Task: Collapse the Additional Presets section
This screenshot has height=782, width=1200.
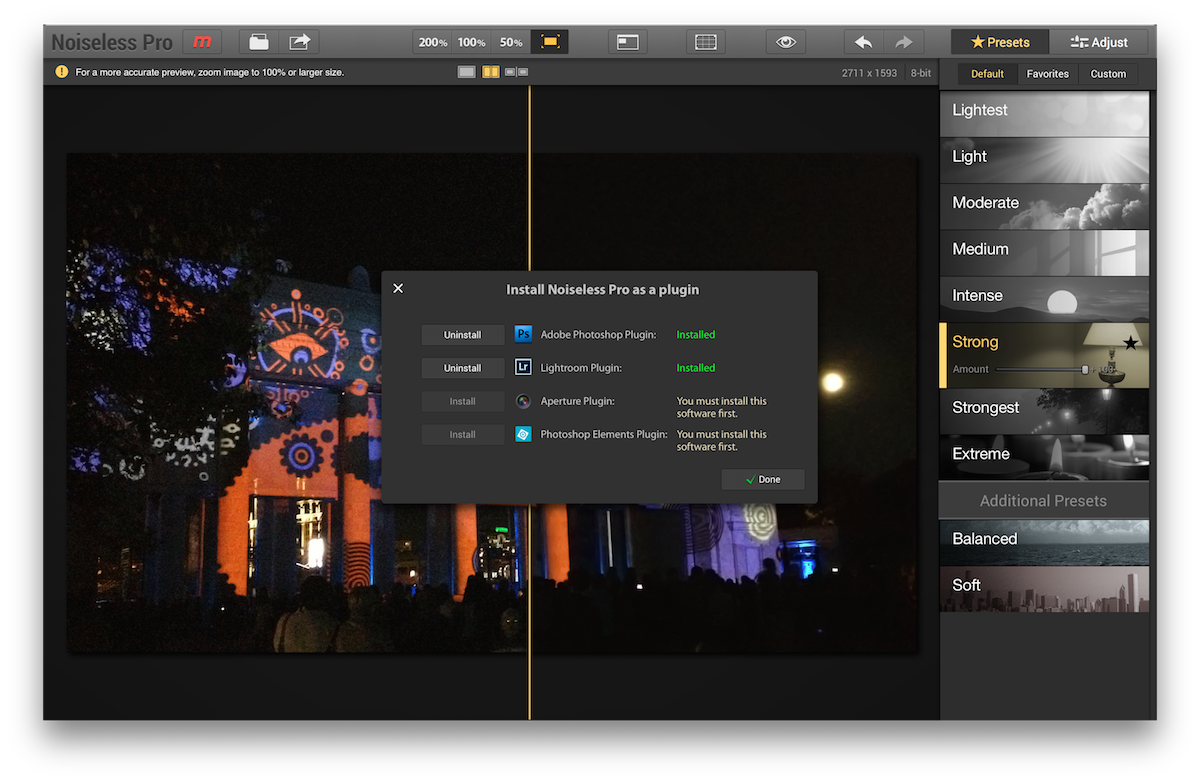Action: pyautogui.click(x=1044, y=501)
